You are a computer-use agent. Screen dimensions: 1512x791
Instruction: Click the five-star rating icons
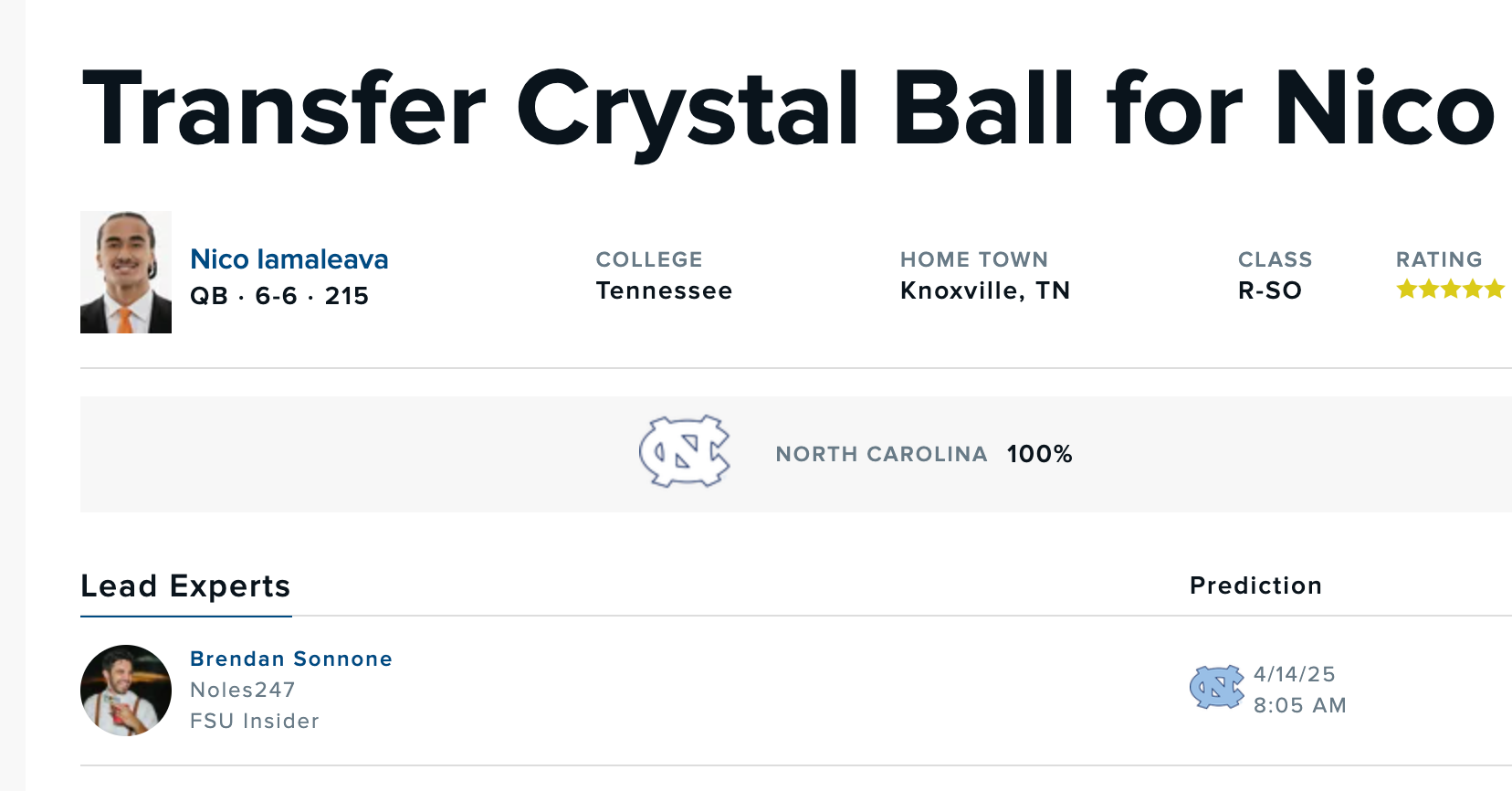[1450, 290]
